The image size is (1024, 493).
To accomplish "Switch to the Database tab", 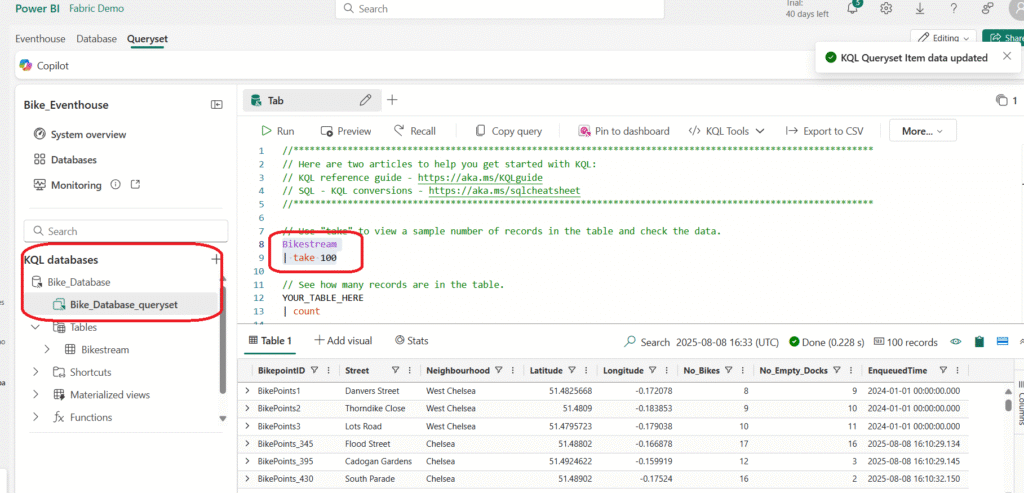I will click(x=97, y=39).
